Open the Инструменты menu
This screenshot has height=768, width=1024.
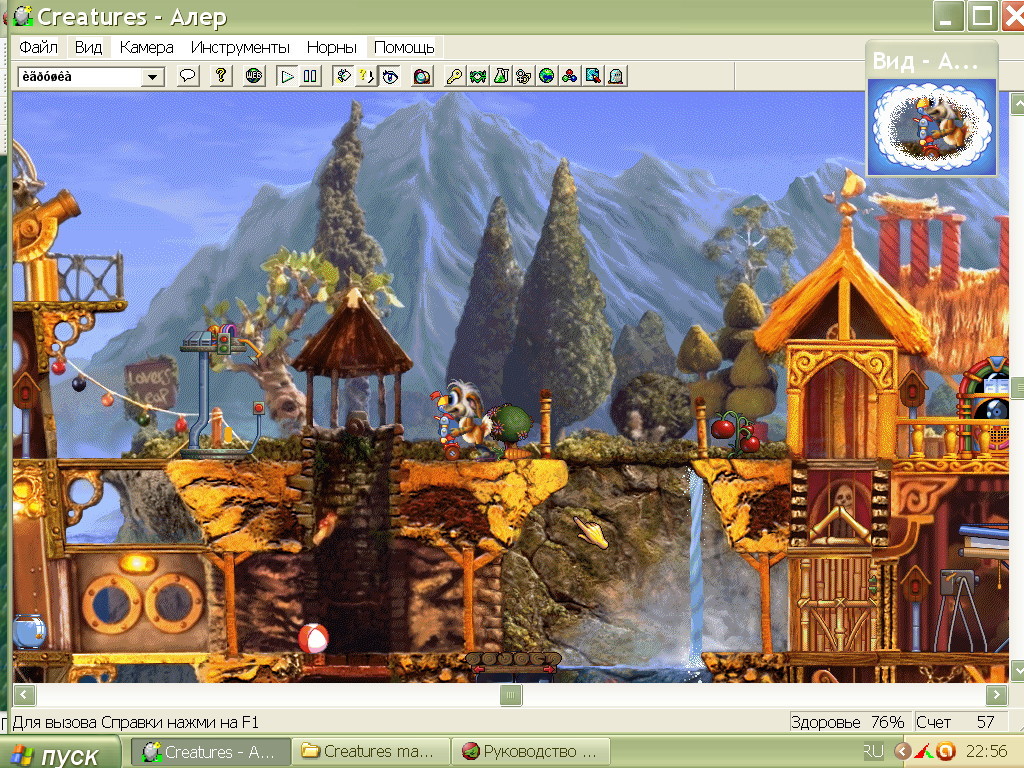tap(240, 48)
